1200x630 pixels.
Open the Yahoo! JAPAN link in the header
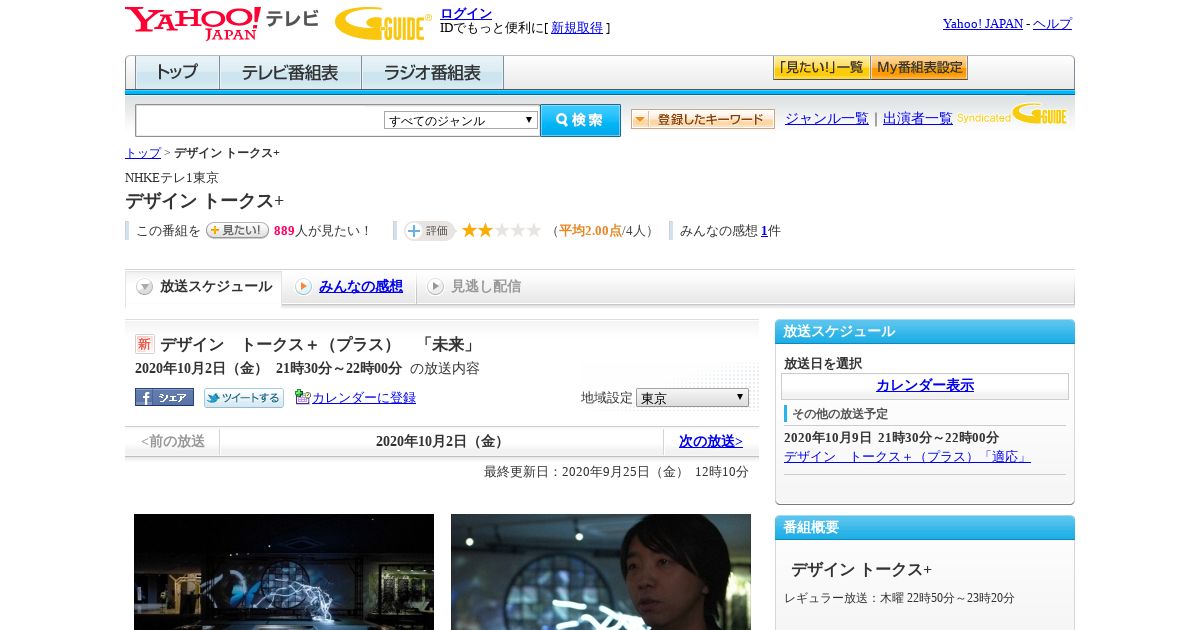coord(983,23)
